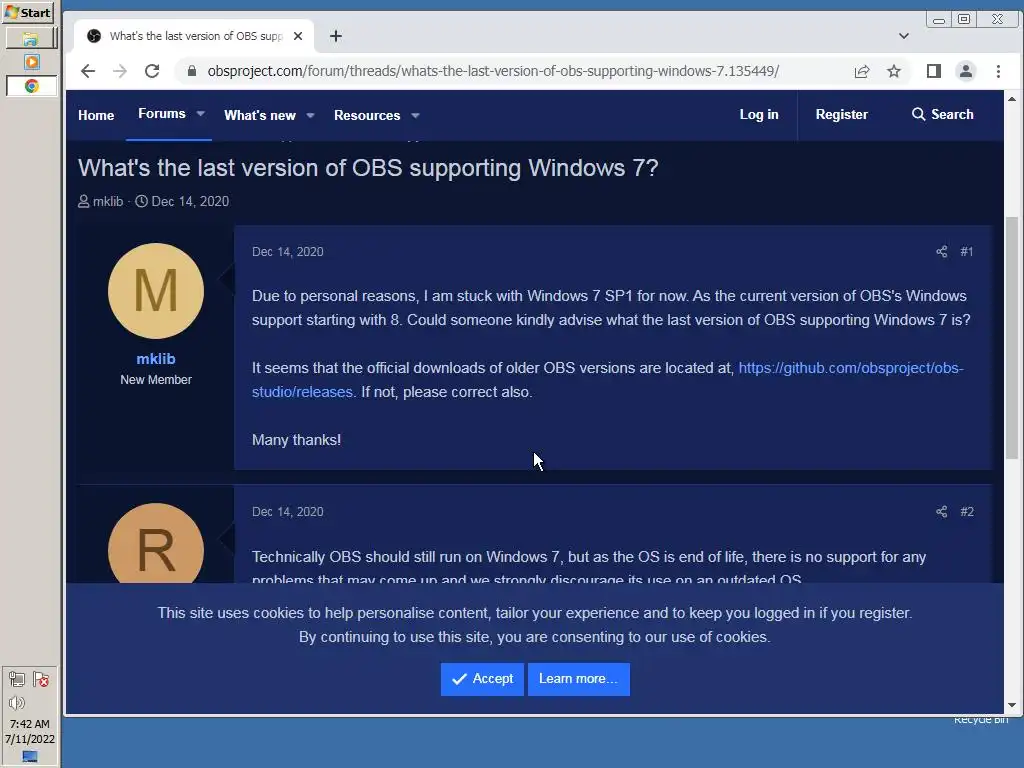
Task: Click the New Member label
Action: pyautogui.click(x=156, y=380)
